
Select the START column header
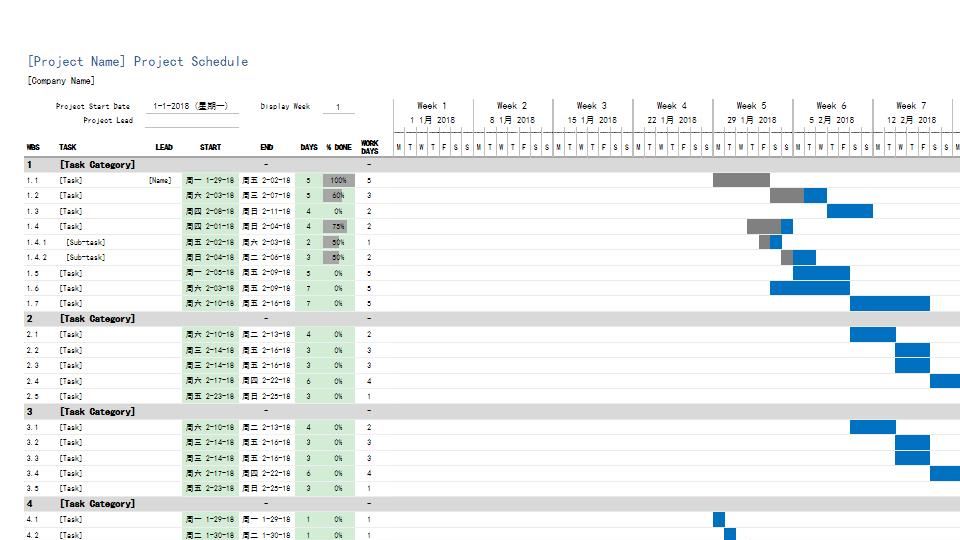click(210, 147)
